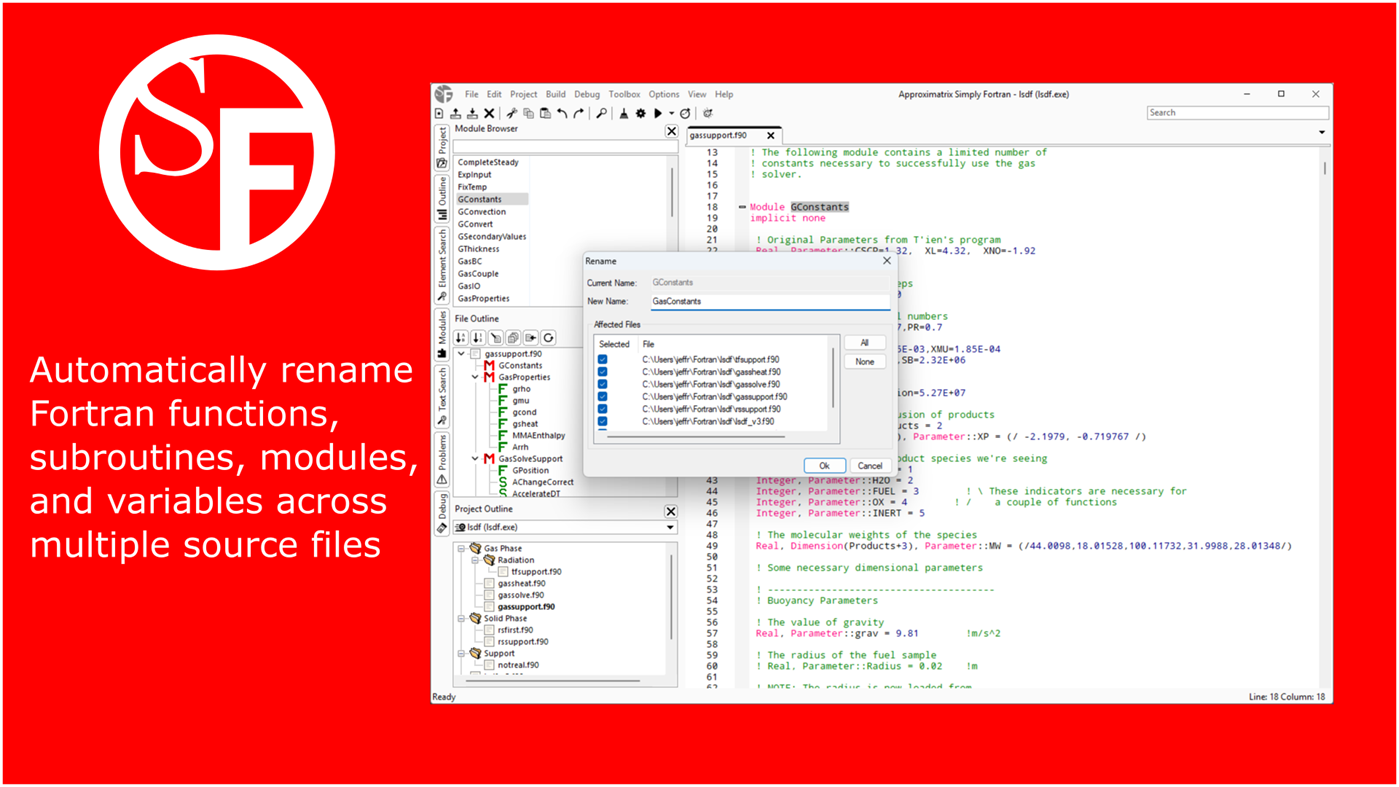Screen dimensions: 1399x787
Task: Collapse the Radiation folder
Action: pos(476,560)
